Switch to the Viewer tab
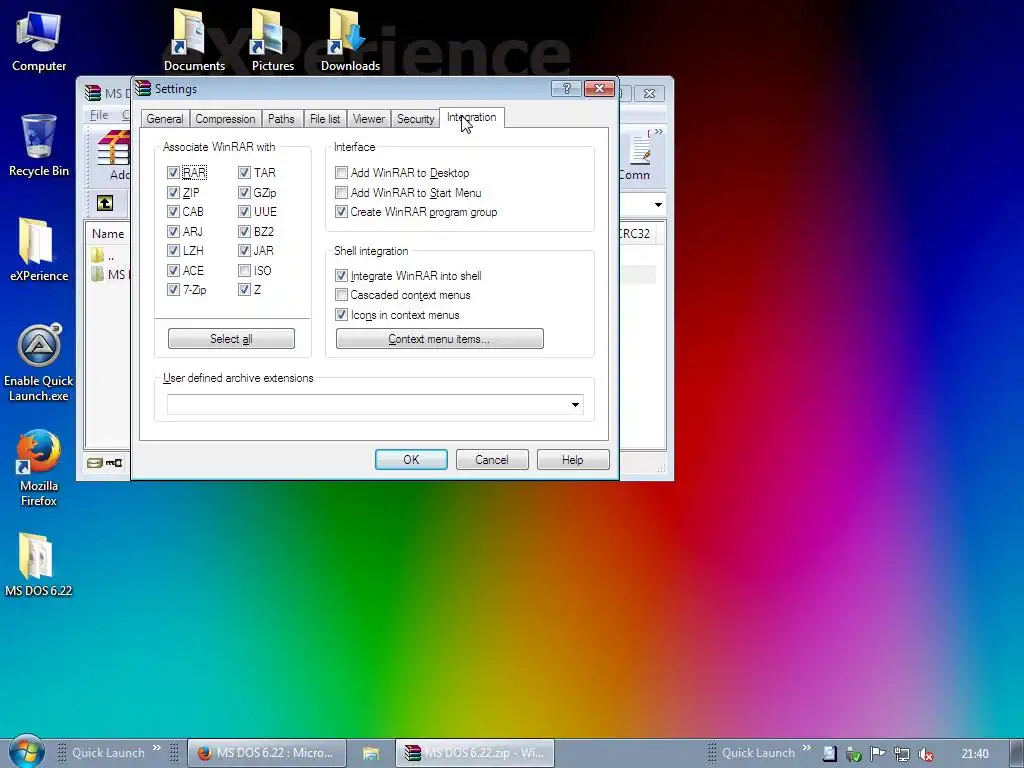This screenshot has width=1024, height=768. pos(368,119)
